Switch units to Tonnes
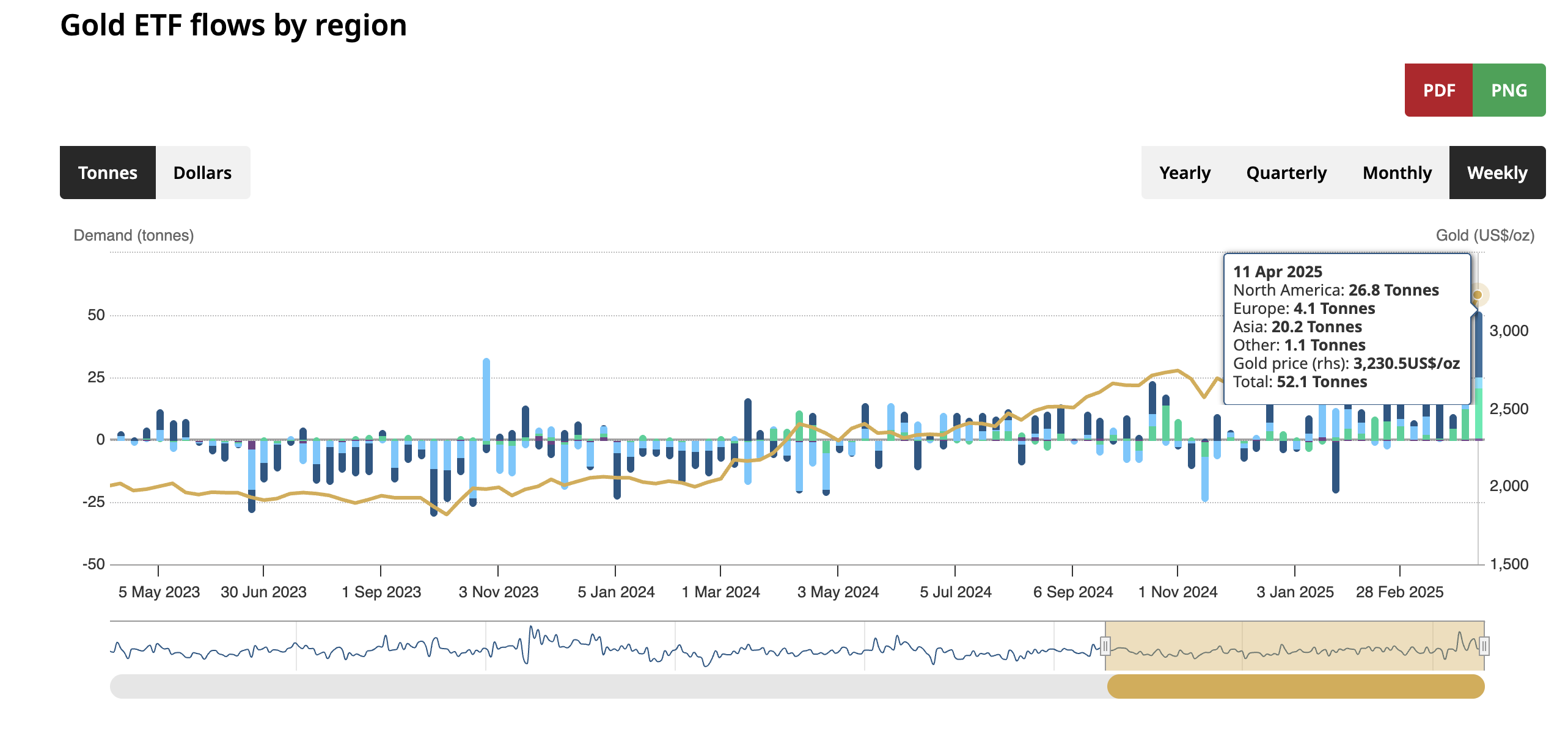Image resolution: width=1568 pixels, height=739 pixels. pos(108,173)
